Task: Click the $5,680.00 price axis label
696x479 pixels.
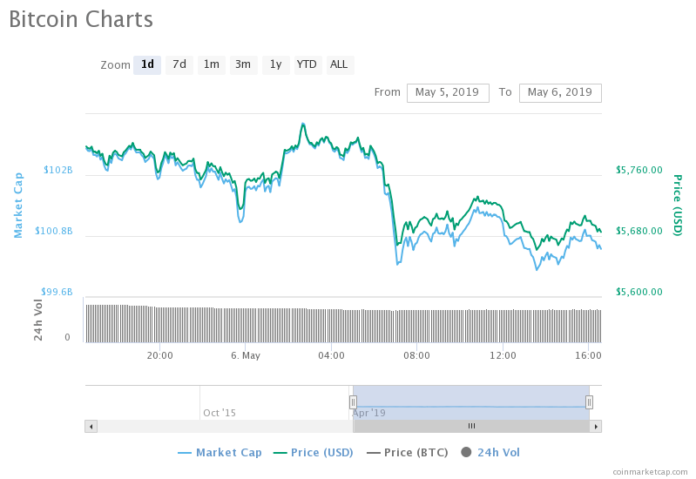Action: coord(639,231)
